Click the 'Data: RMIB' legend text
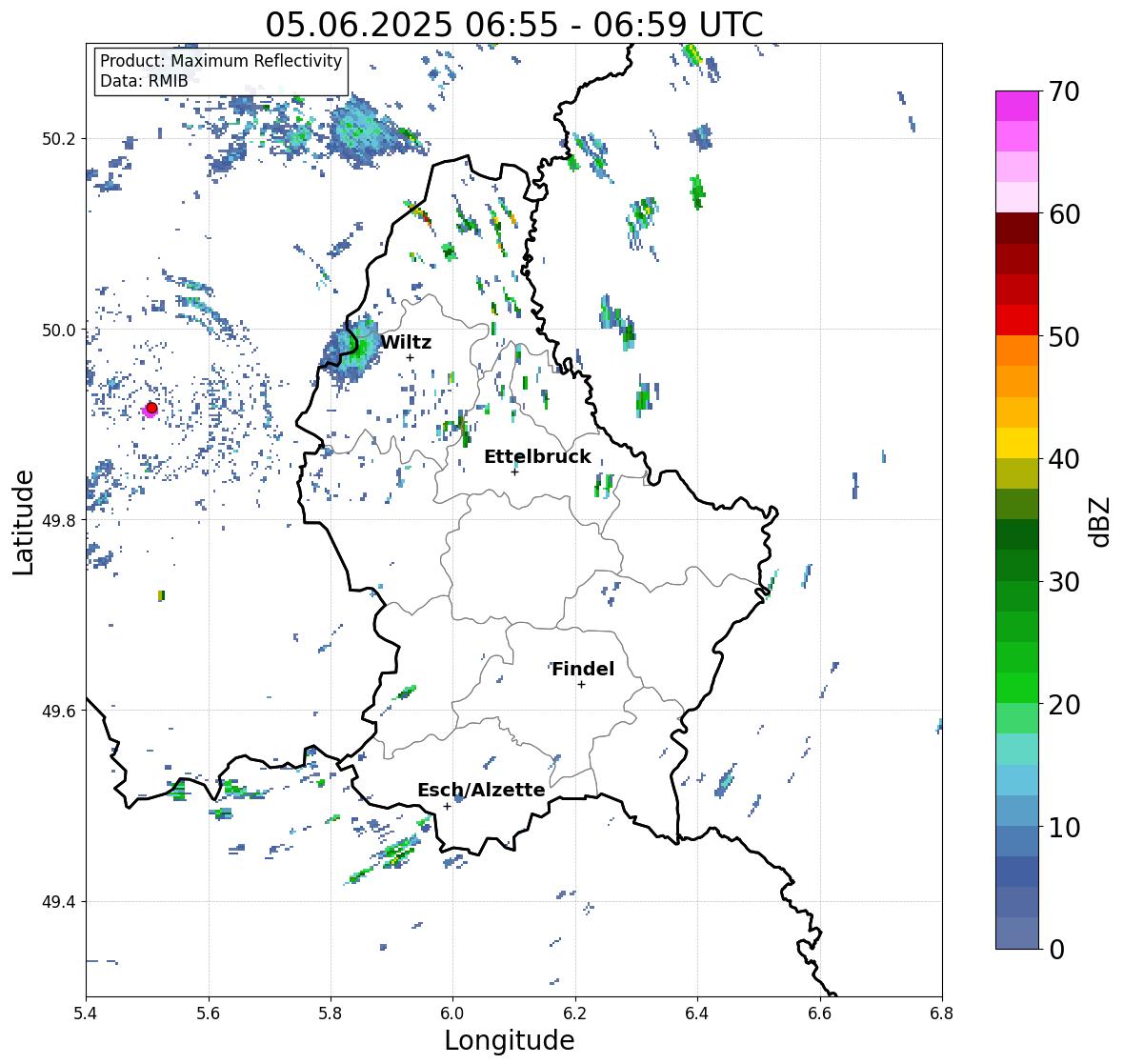Screen dimensions: 1123x1064 click(x=144, y=81)
